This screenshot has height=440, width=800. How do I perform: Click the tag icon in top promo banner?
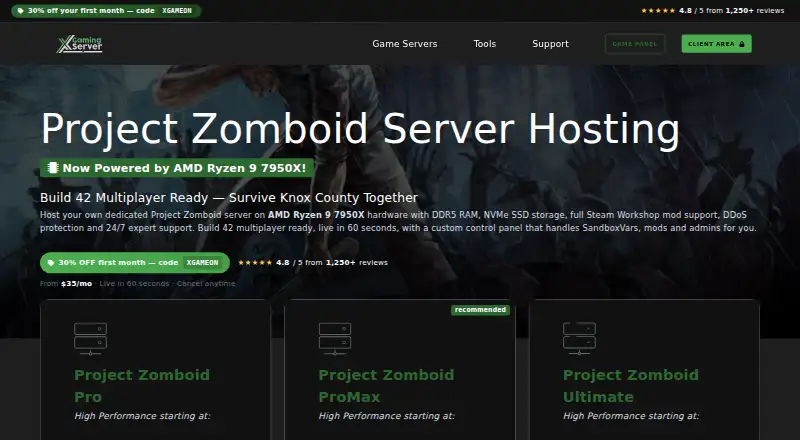pyautogui.click(x=20, y=11)
